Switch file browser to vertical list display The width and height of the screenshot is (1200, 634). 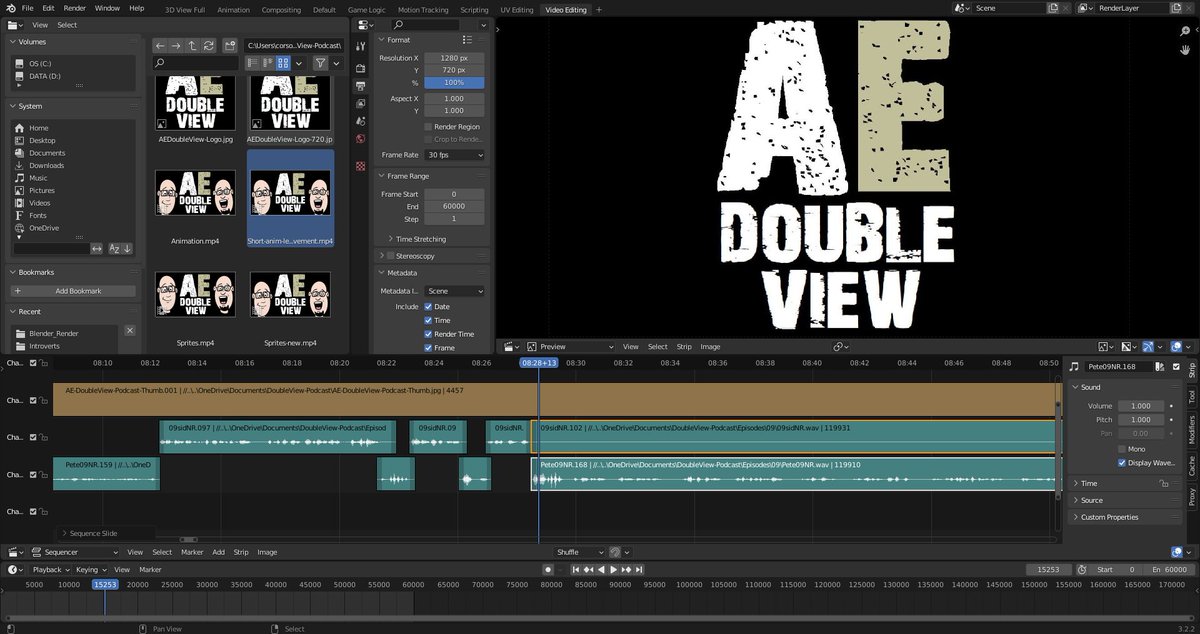click(253, 63)
